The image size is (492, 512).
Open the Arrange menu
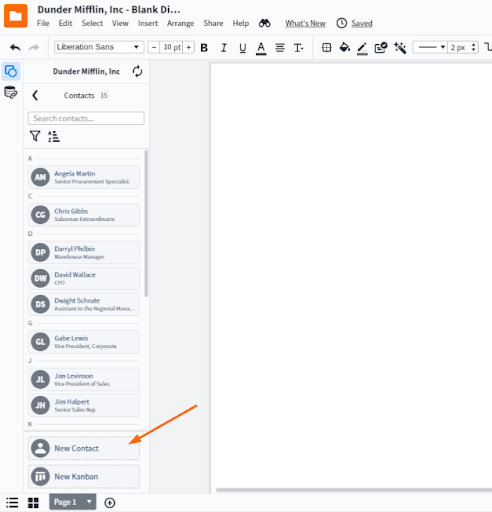point(180,23)
